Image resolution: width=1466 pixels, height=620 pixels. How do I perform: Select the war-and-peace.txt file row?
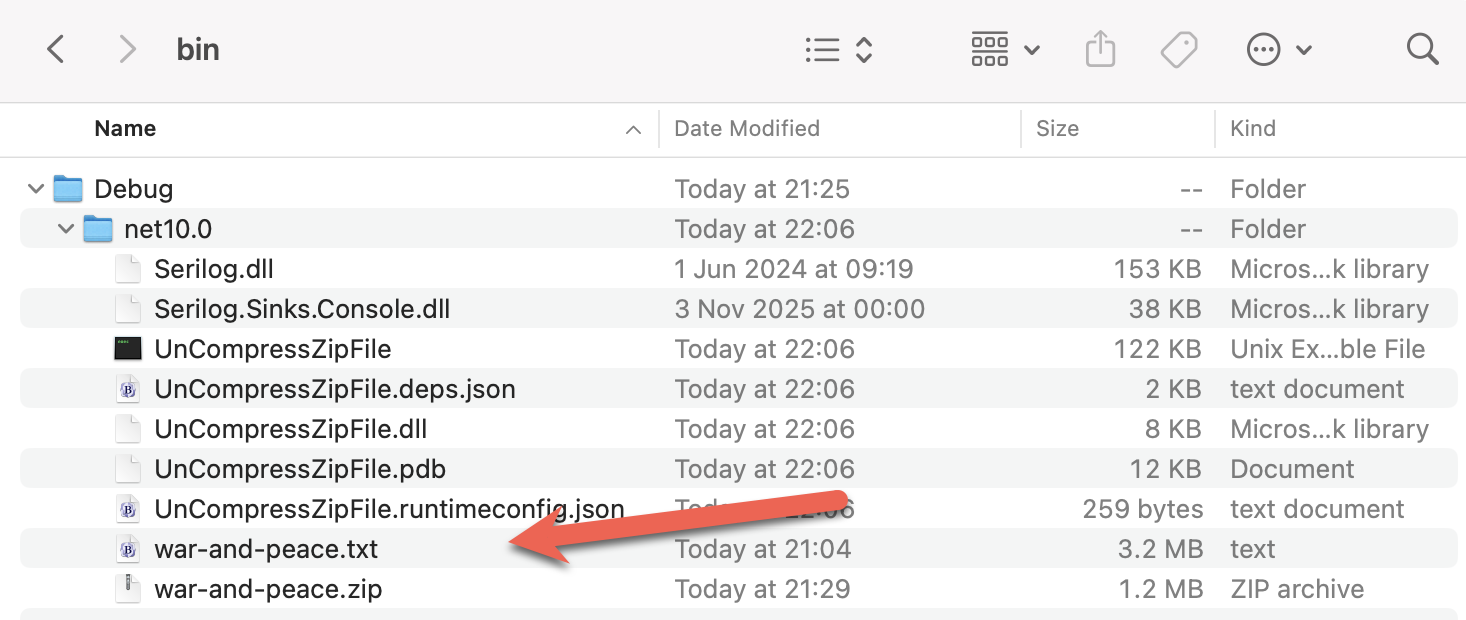(267, 548)
